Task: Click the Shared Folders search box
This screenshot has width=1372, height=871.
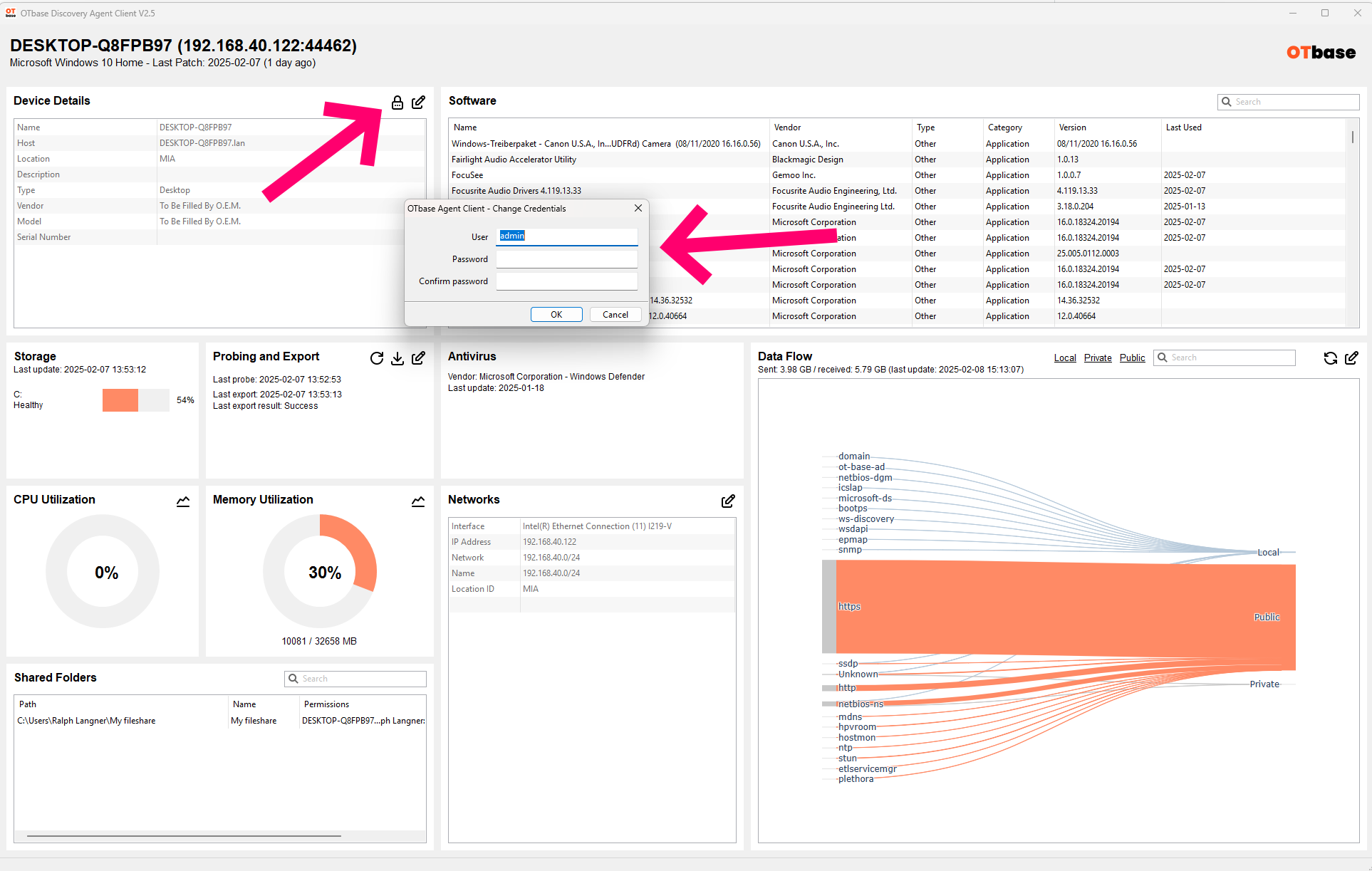Action: point(355,679)
